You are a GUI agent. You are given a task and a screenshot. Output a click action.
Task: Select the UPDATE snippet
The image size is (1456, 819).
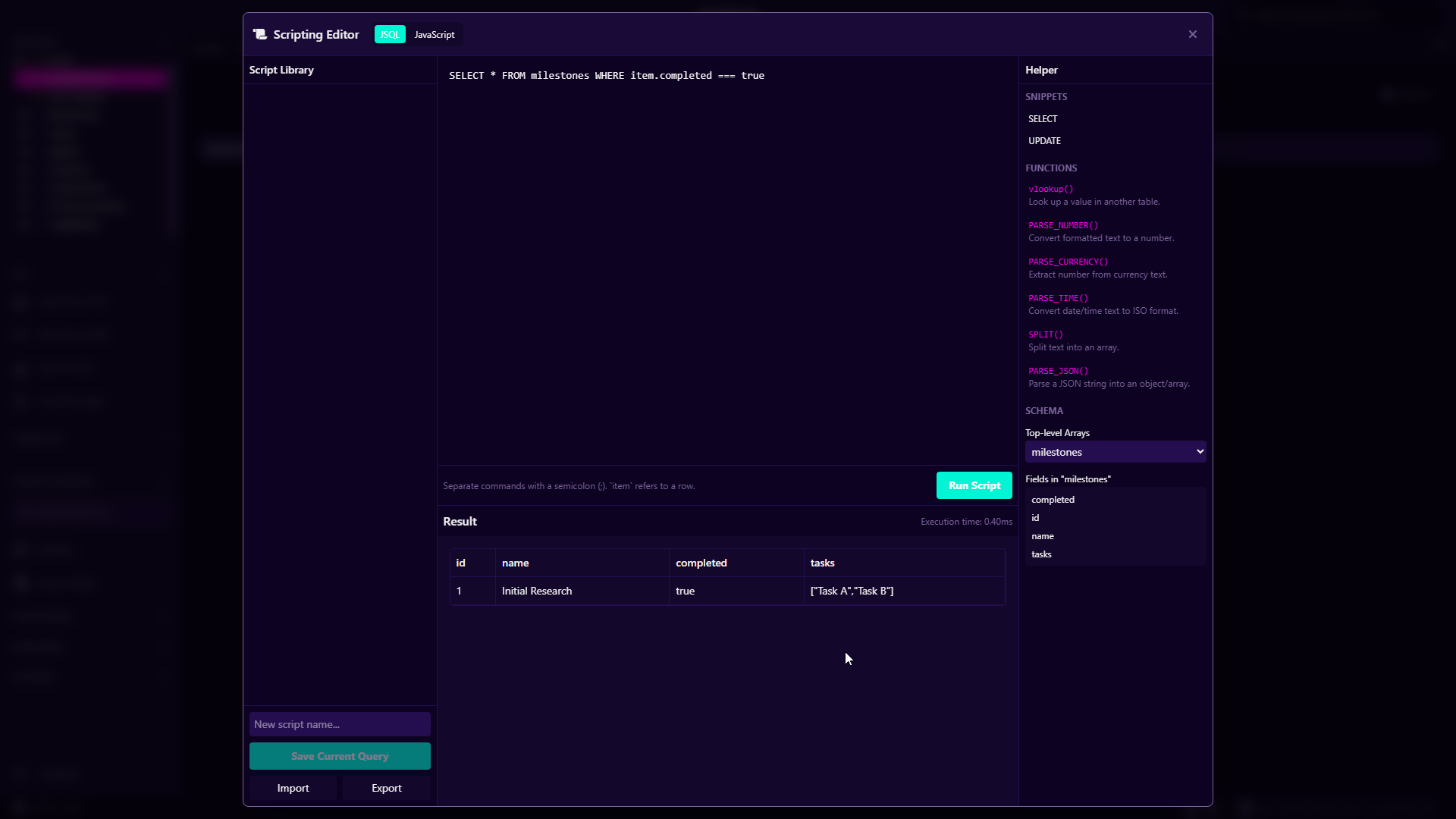click(1044, 140)
